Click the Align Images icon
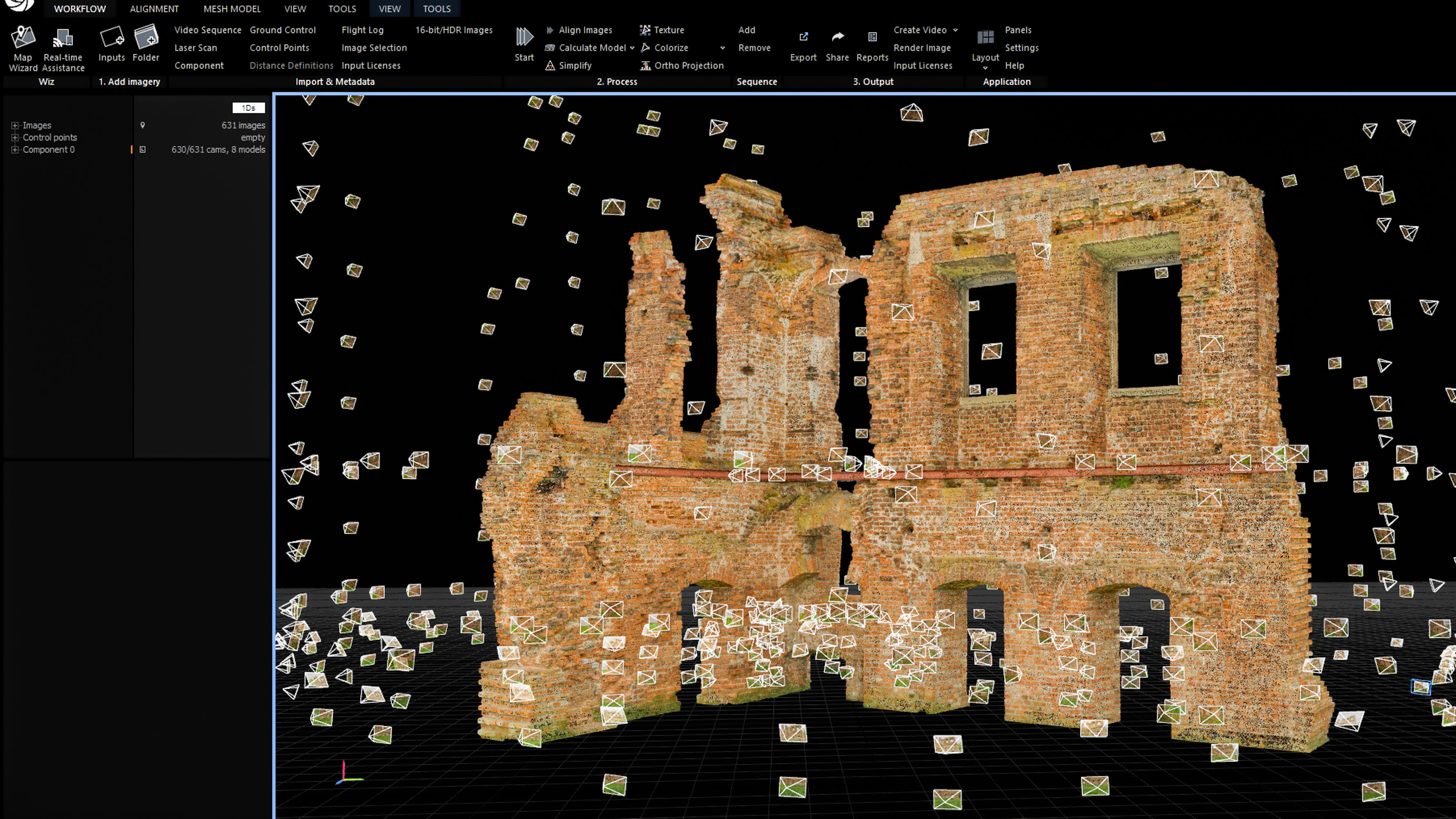1456x819 pixels. 550,30
